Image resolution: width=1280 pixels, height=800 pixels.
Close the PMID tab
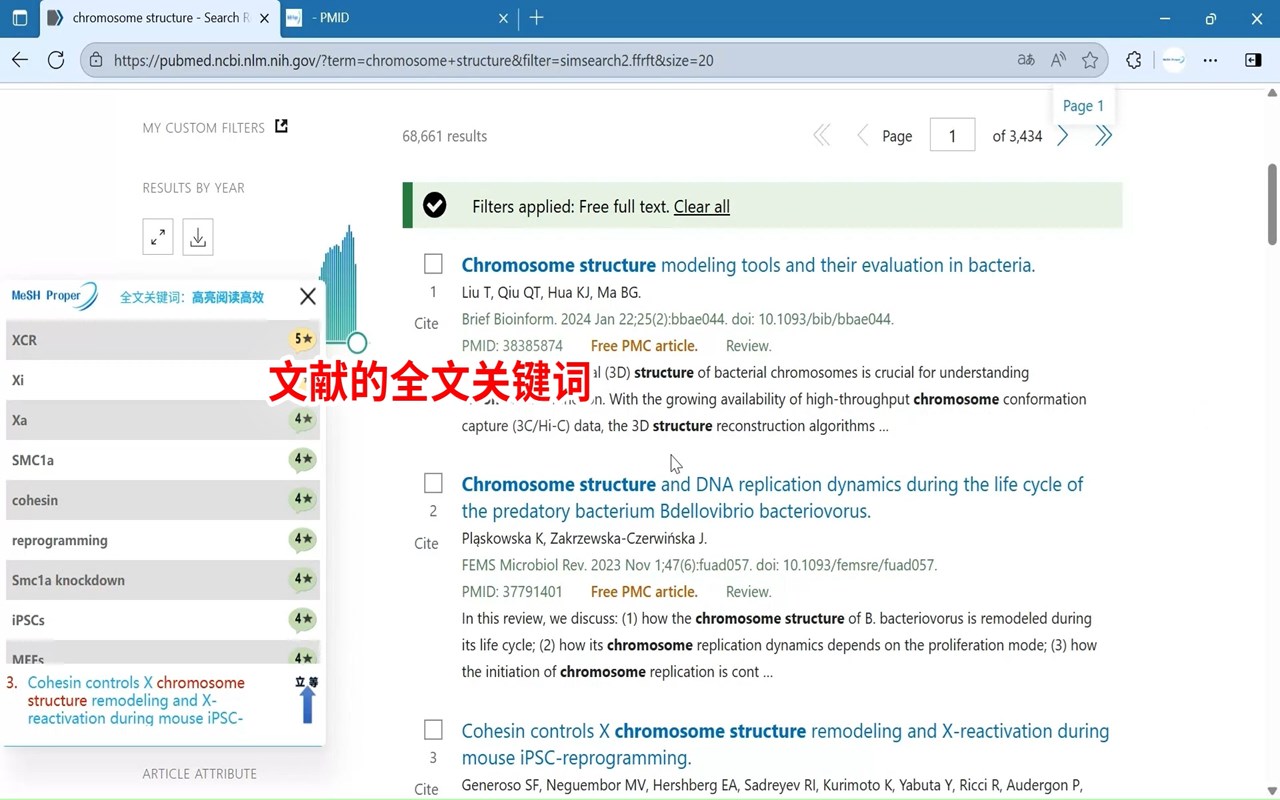503,18
